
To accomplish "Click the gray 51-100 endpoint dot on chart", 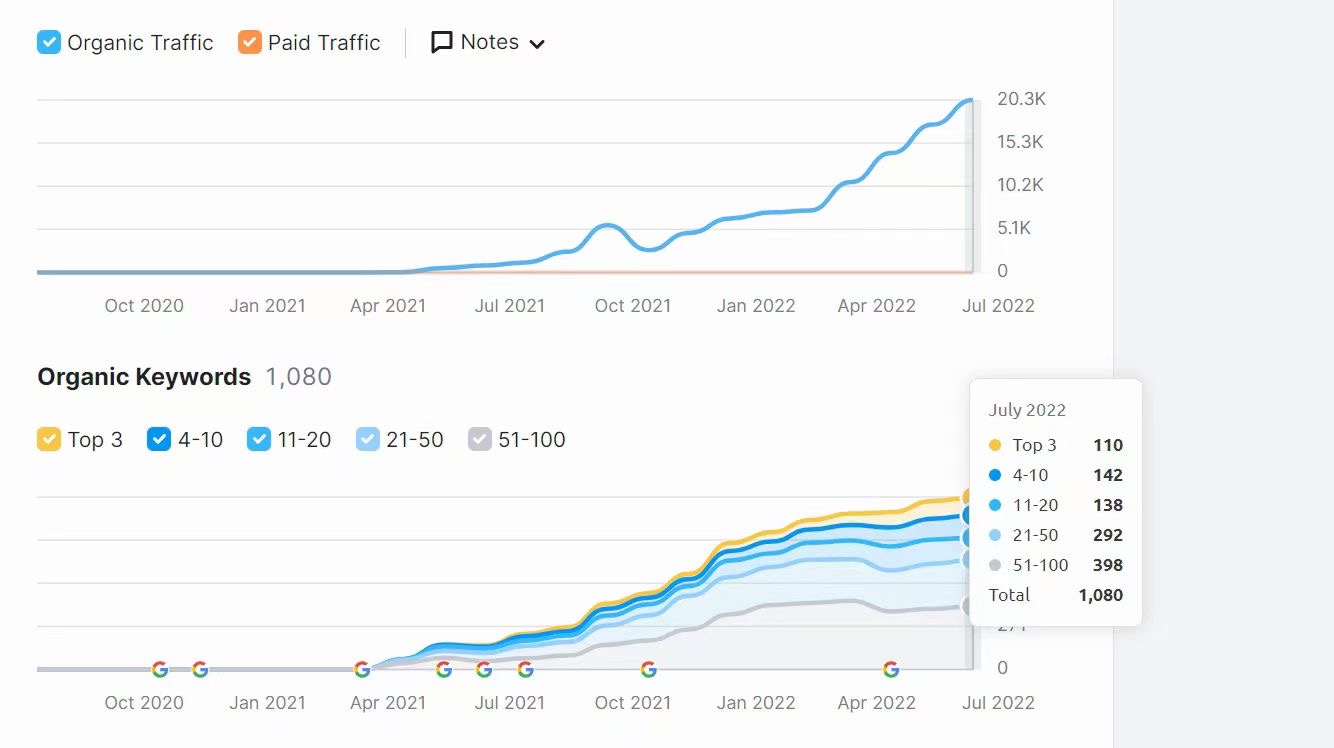I will [x=968, y=606].
